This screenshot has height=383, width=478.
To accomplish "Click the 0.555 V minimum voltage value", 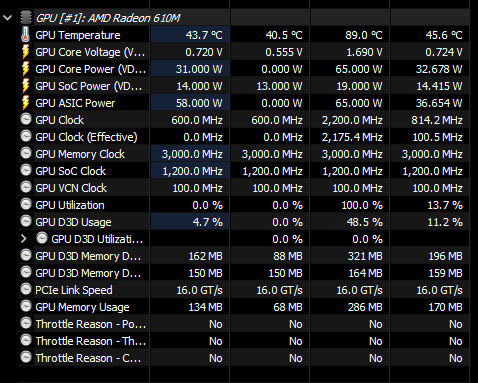I will coord(284,52).
